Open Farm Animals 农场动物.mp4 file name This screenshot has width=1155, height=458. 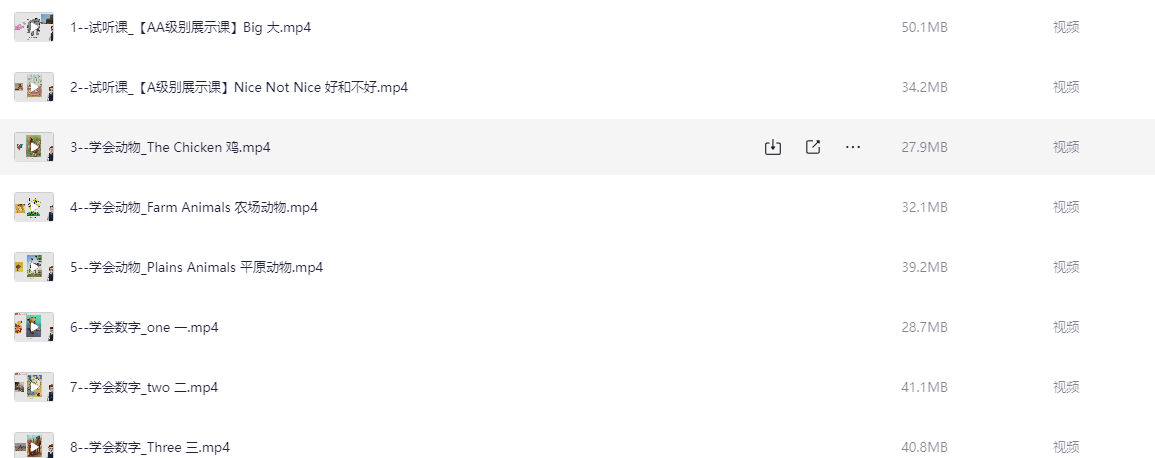coord(194,207)
